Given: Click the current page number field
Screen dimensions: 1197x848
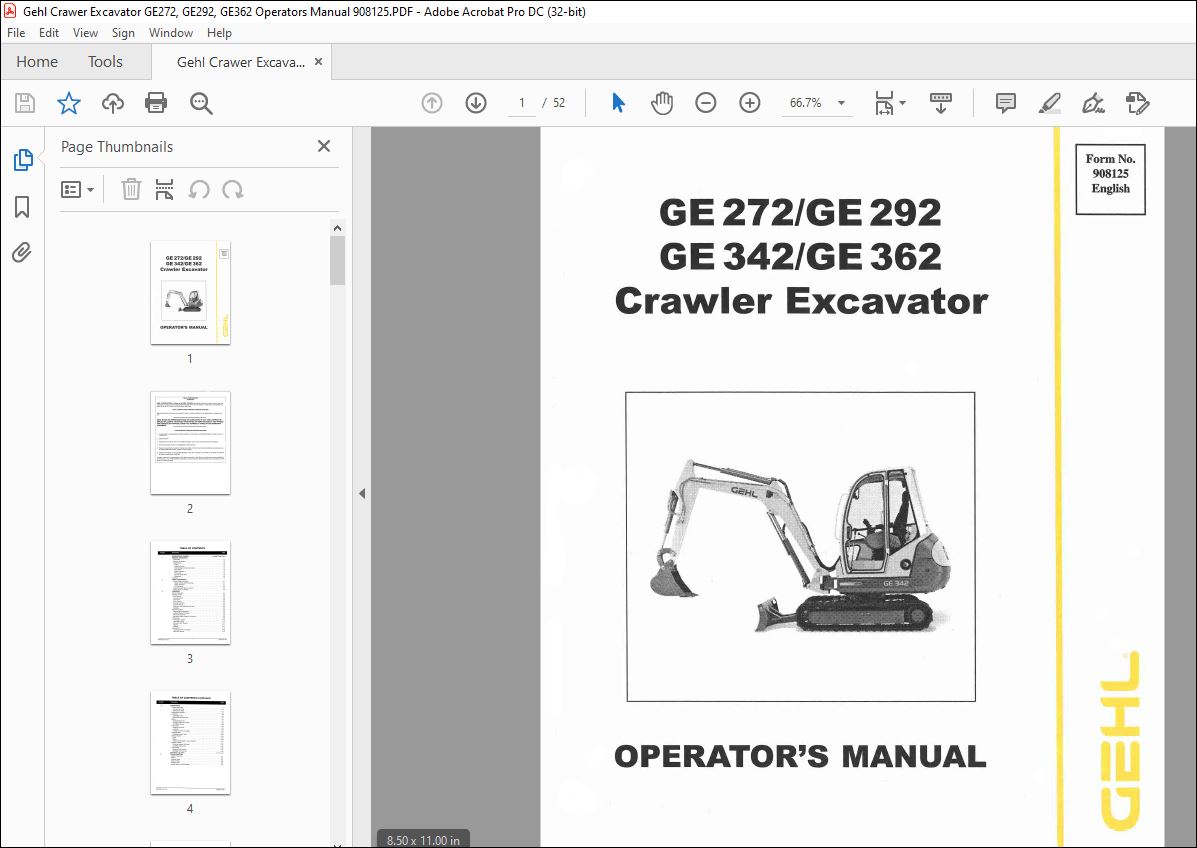Looking at the screenshot, I should (x=522, y=103).
